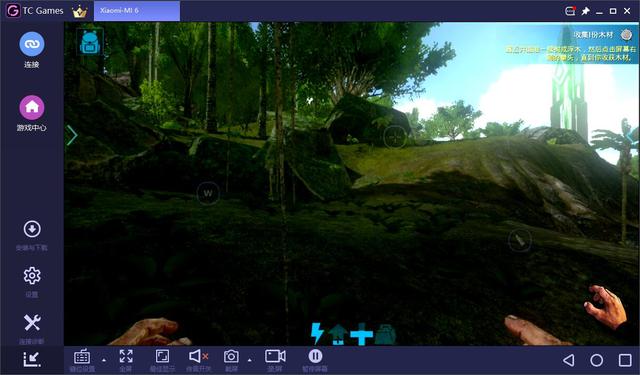Expand the keyboard mapping options arrow
Viewport: 640px width, 375px height.
104,360
